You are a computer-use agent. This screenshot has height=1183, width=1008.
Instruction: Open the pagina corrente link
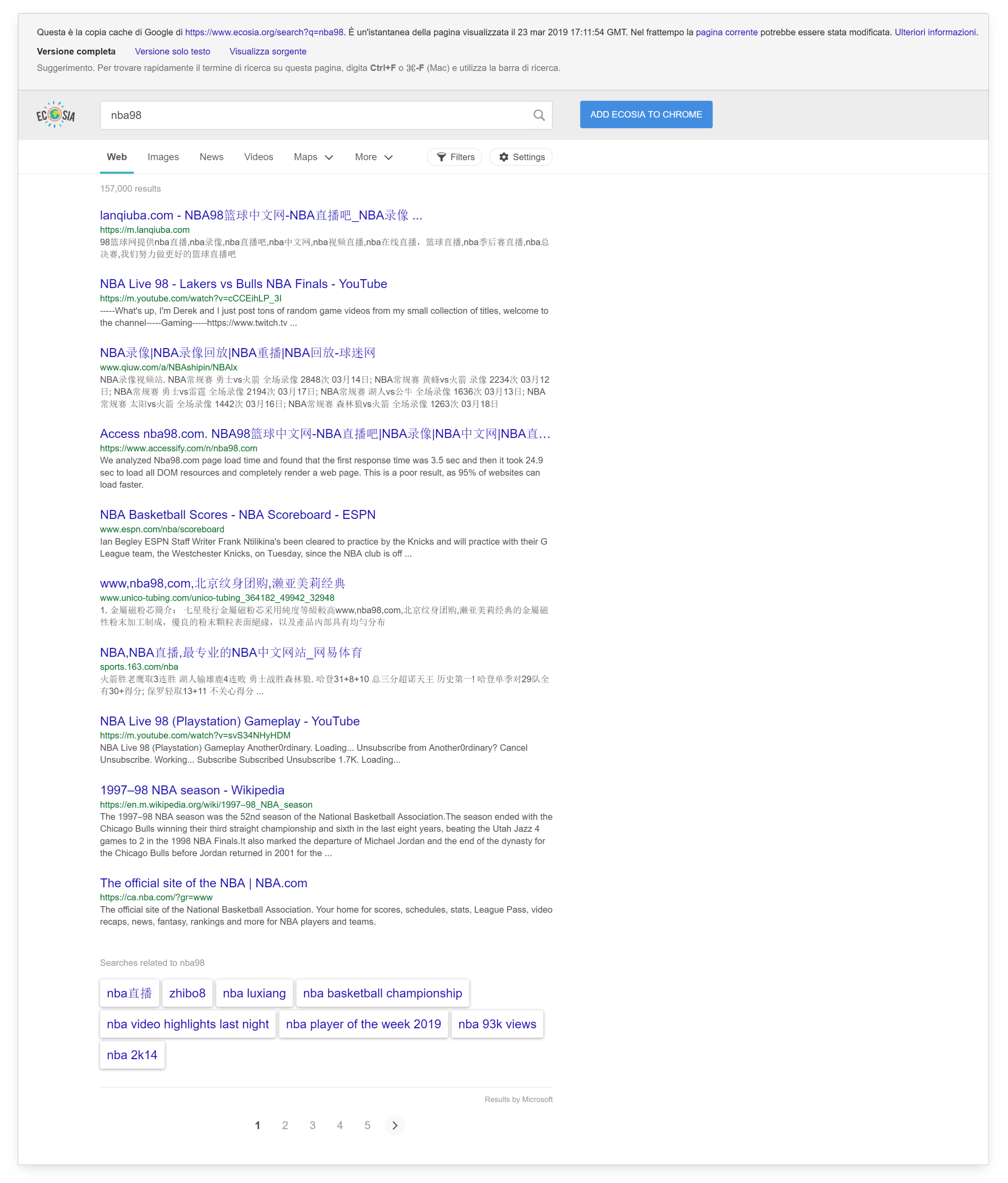(x=726, y=32)
